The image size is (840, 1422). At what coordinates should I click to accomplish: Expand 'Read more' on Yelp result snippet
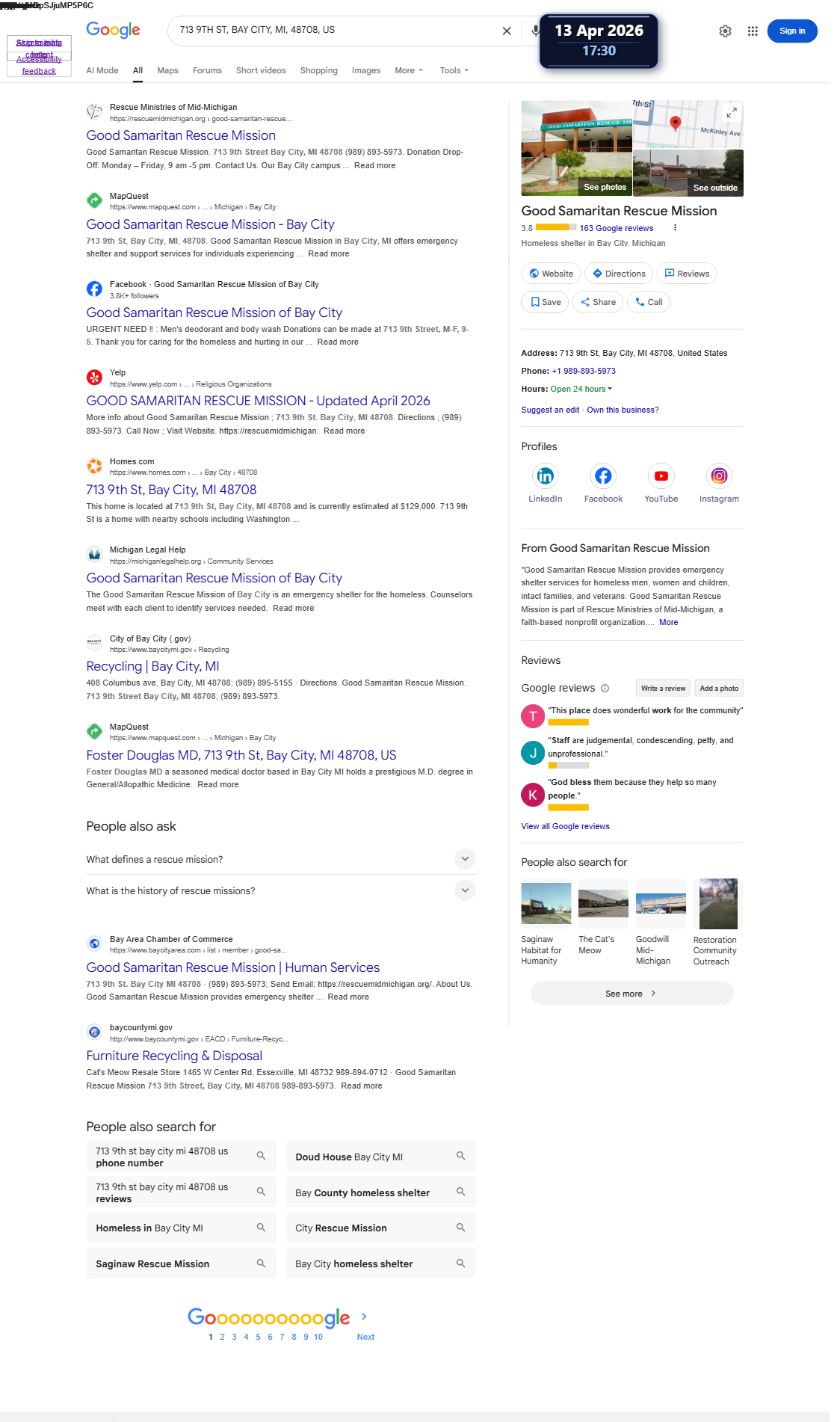[x=345, y=431]
